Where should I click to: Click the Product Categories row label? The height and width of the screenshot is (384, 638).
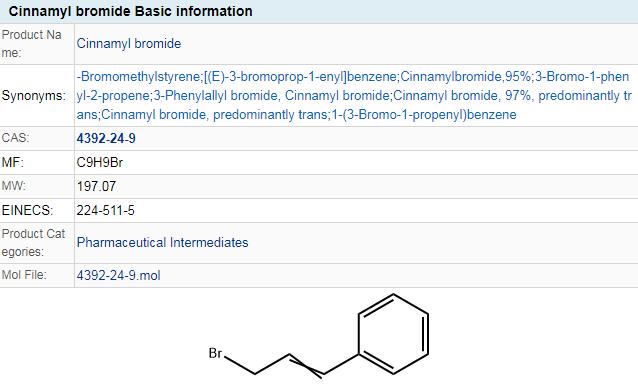(x=33, y=243)
